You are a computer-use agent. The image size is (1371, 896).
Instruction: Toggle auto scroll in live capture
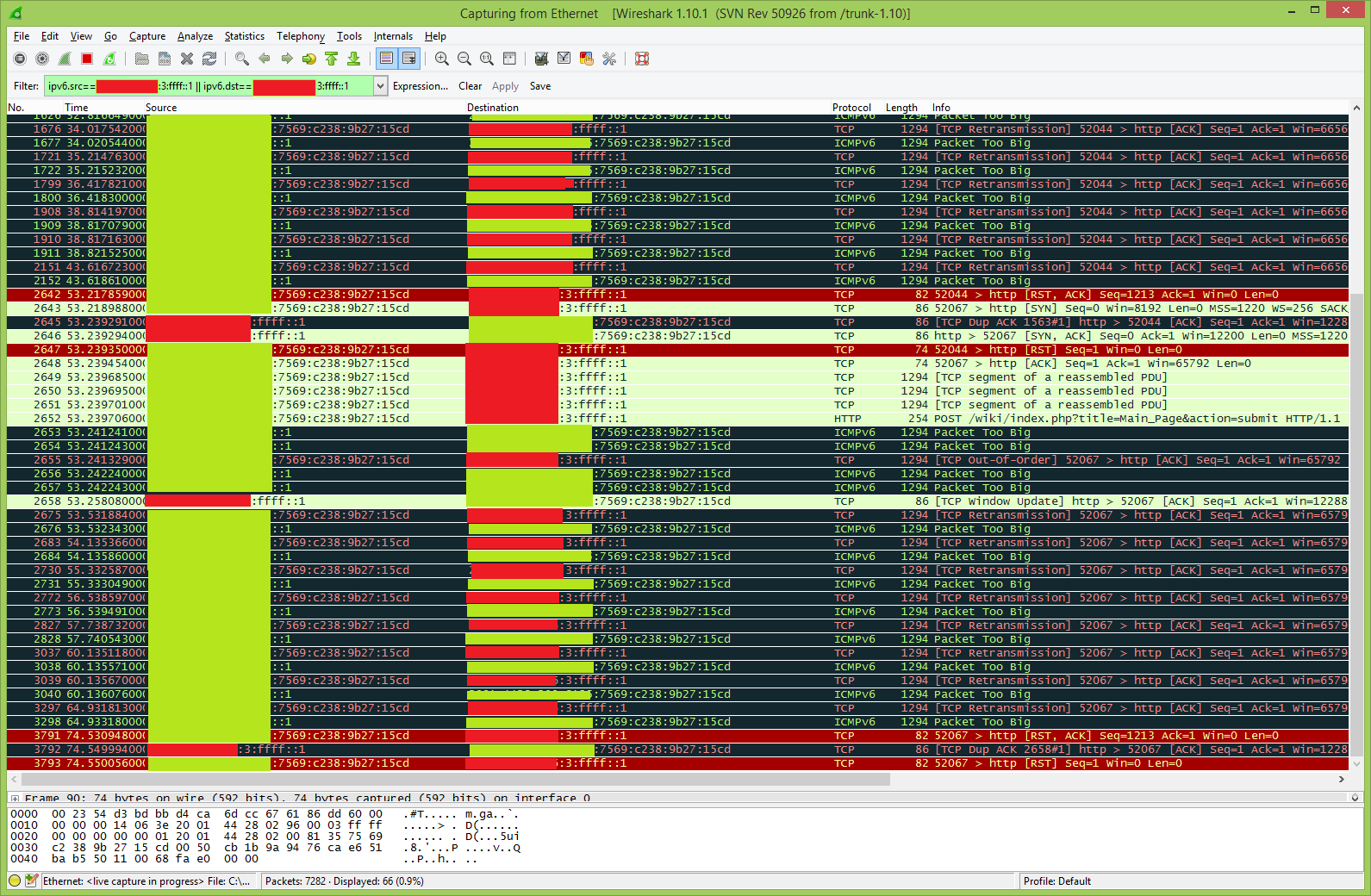tap(409, 59)
